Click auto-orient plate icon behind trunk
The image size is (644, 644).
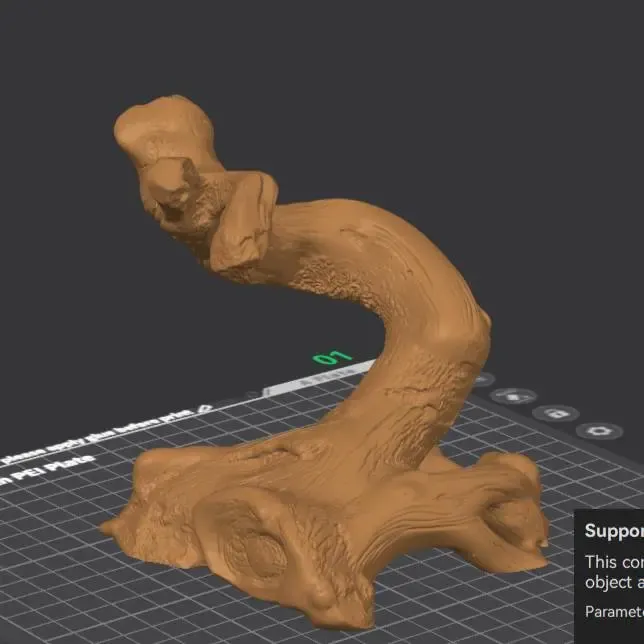(483, 380)
